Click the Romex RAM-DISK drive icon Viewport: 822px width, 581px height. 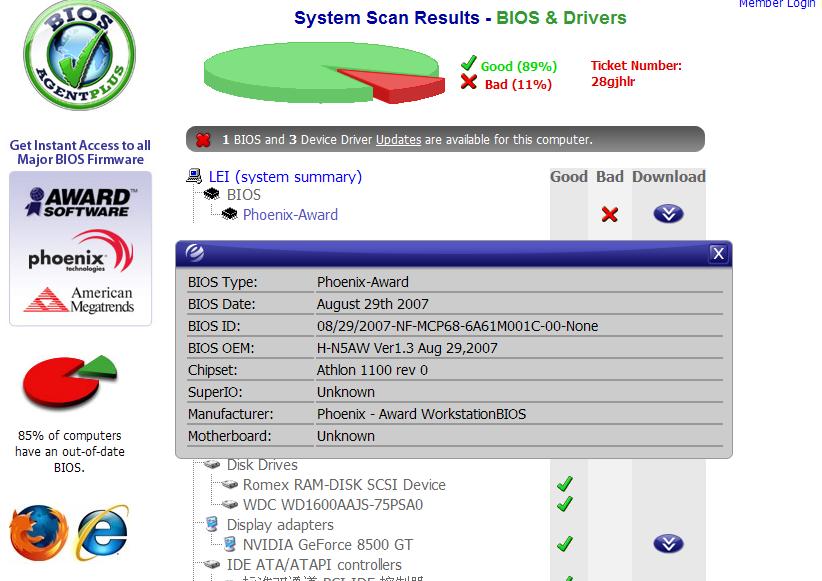point(230,485)
